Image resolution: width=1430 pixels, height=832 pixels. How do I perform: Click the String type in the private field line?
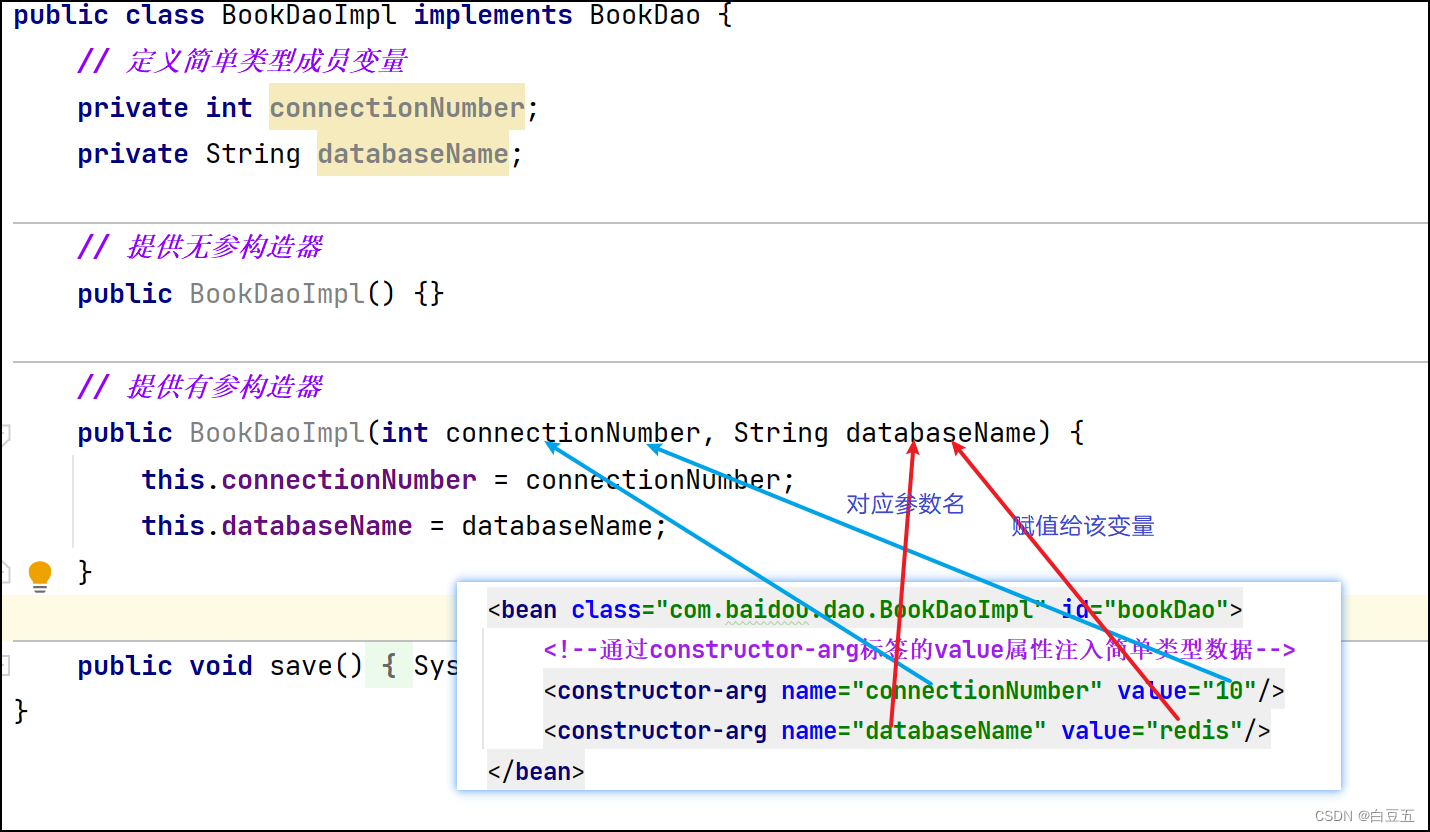click(253, 154)
